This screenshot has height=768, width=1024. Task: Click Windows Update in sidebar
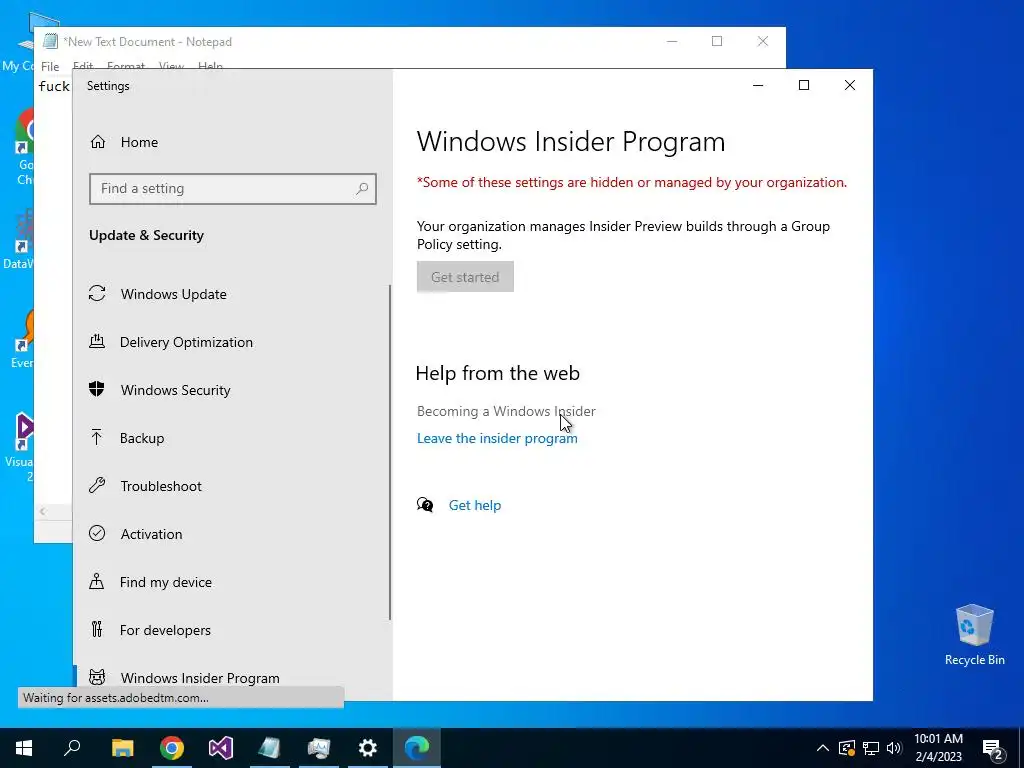point(174,294)
